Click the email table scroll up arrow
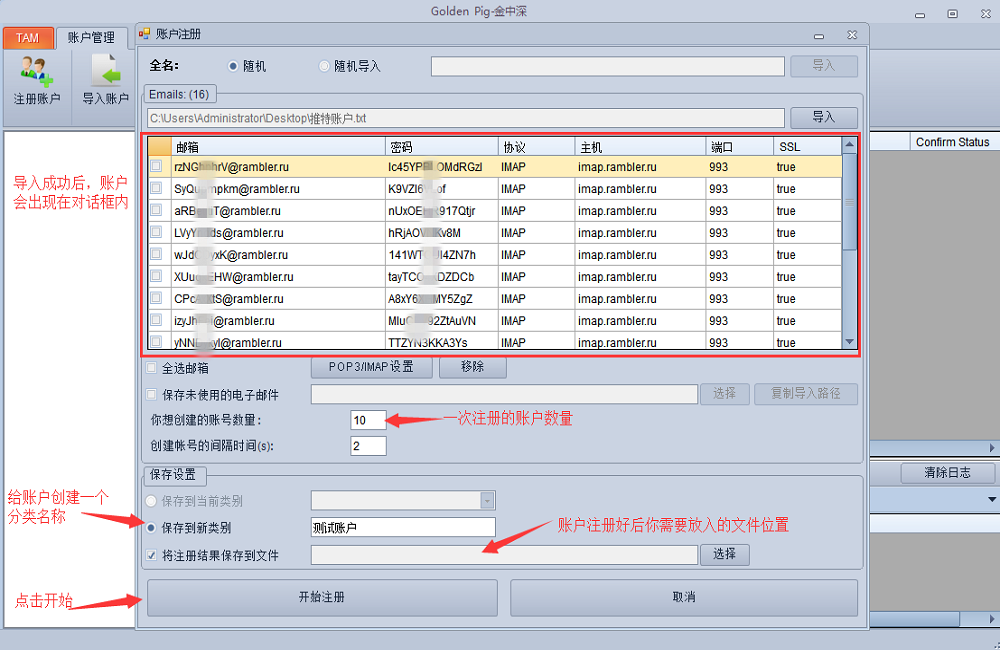1000x650 pixels. click(x=849, y=144)
